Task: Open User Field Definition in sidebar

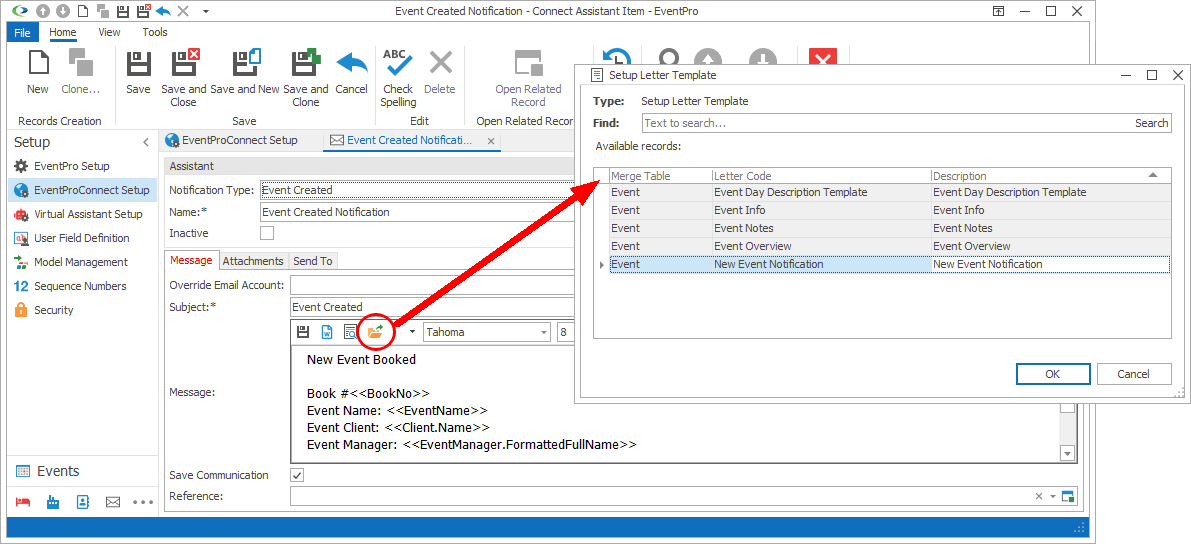Action: tap(71, 238)
